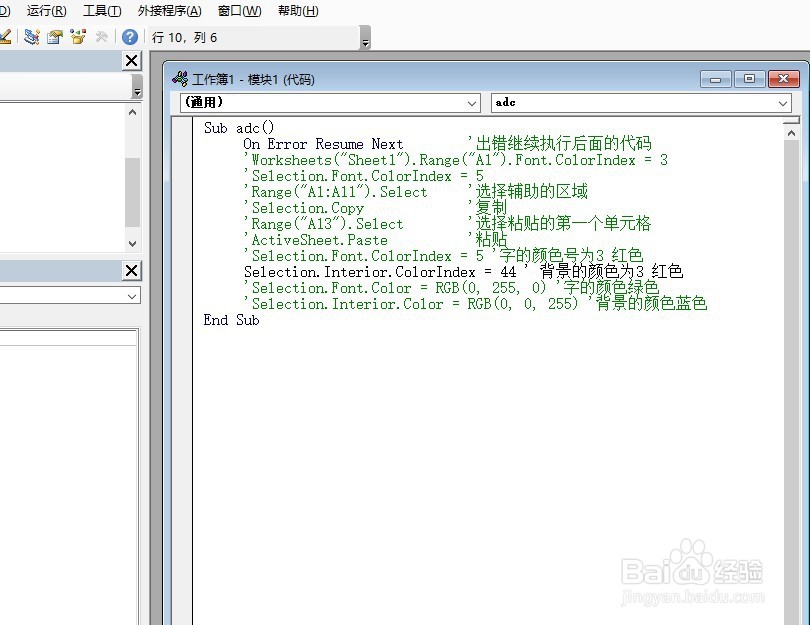Image resolution: width=810 pixels, height=625 pixels.
Task: Close the project explorer panel
Action: coord(132,60)
